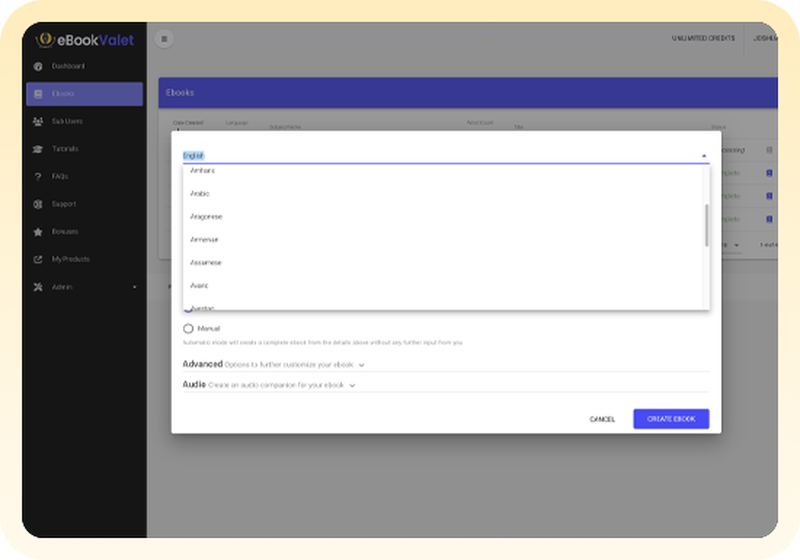Click the English language input field

click(x=430, y=156)
